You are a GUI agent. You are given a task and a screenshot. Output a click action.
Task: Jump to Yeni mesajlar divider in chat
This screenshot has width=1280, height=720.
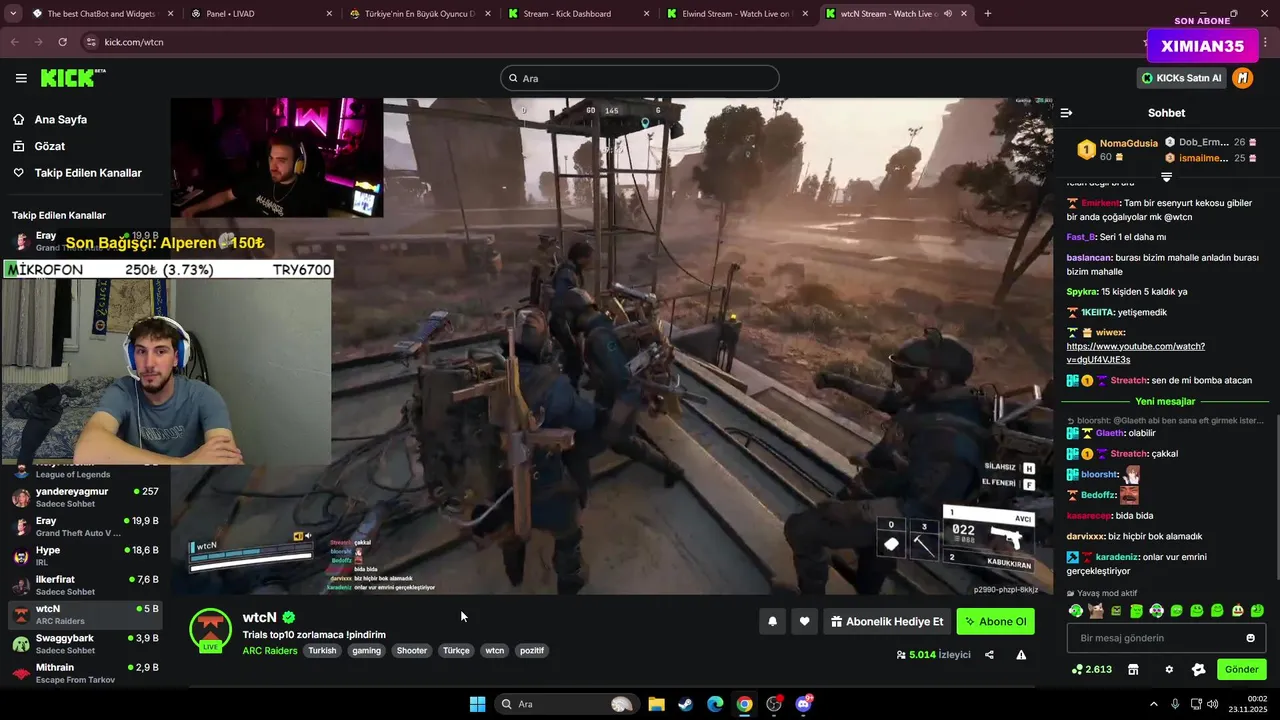click(x=1165, y=401)
